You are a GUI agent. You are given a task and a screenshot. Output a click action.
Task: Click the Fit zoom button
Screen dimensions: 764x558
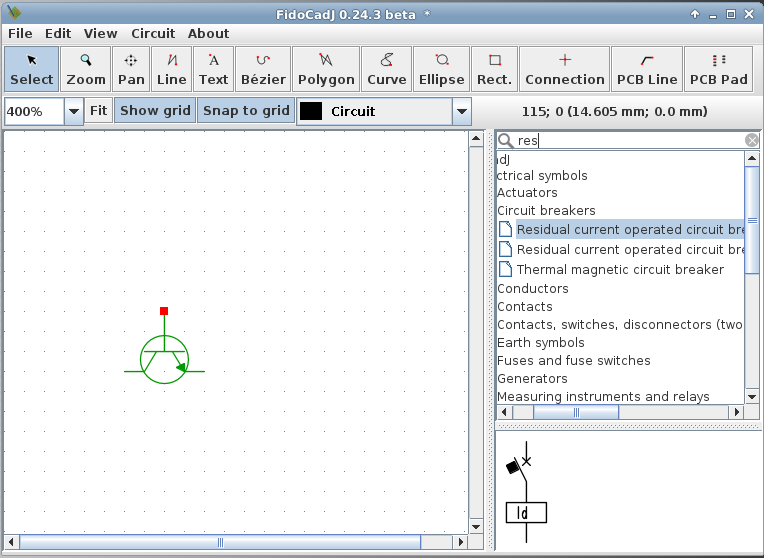tap(98, 111)
